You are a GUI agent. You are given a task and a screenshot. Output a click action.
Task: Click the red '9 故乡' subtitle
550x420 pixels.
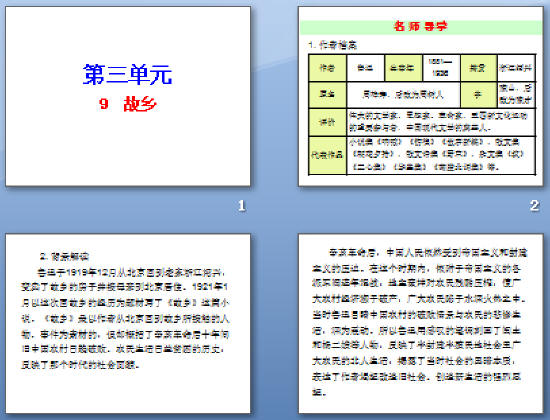[128, 104]
